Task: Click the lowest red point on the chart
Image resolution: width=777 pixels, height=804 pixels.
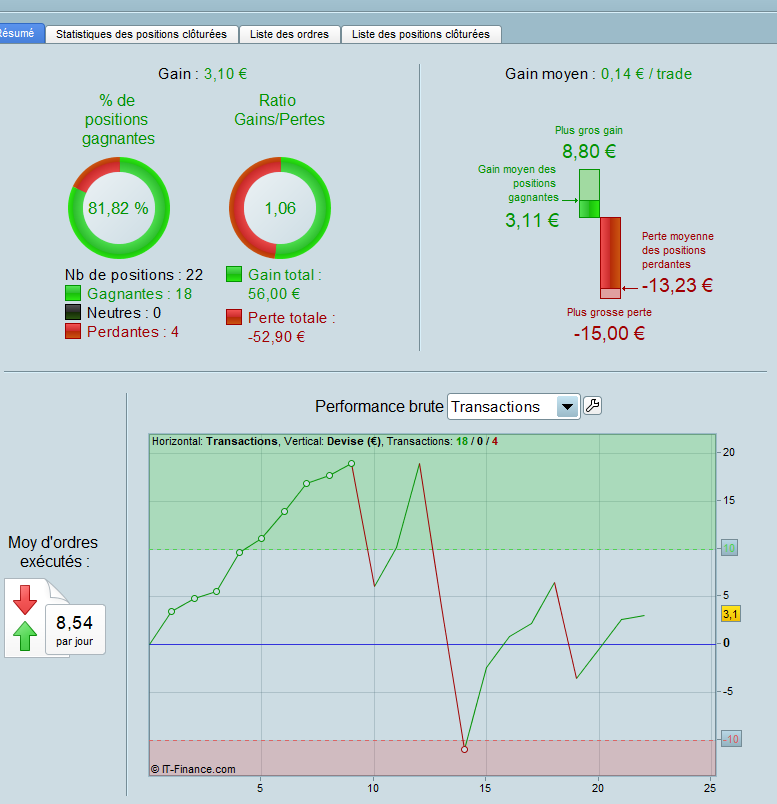Action: pos(464,749)
